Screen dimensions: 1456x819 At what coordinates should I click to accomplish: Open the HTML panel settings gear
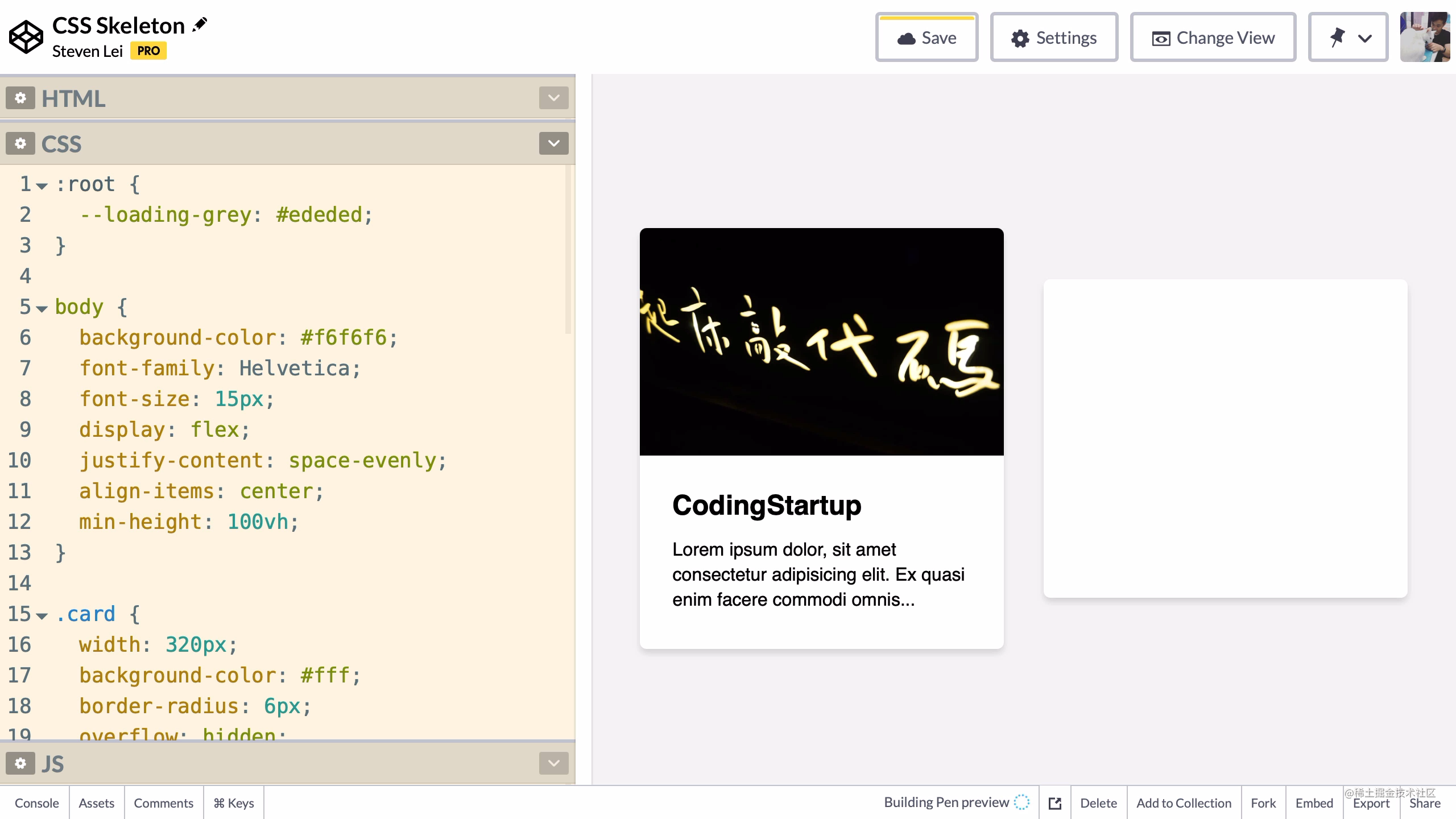pyautogui.click(x=20, y=98)
